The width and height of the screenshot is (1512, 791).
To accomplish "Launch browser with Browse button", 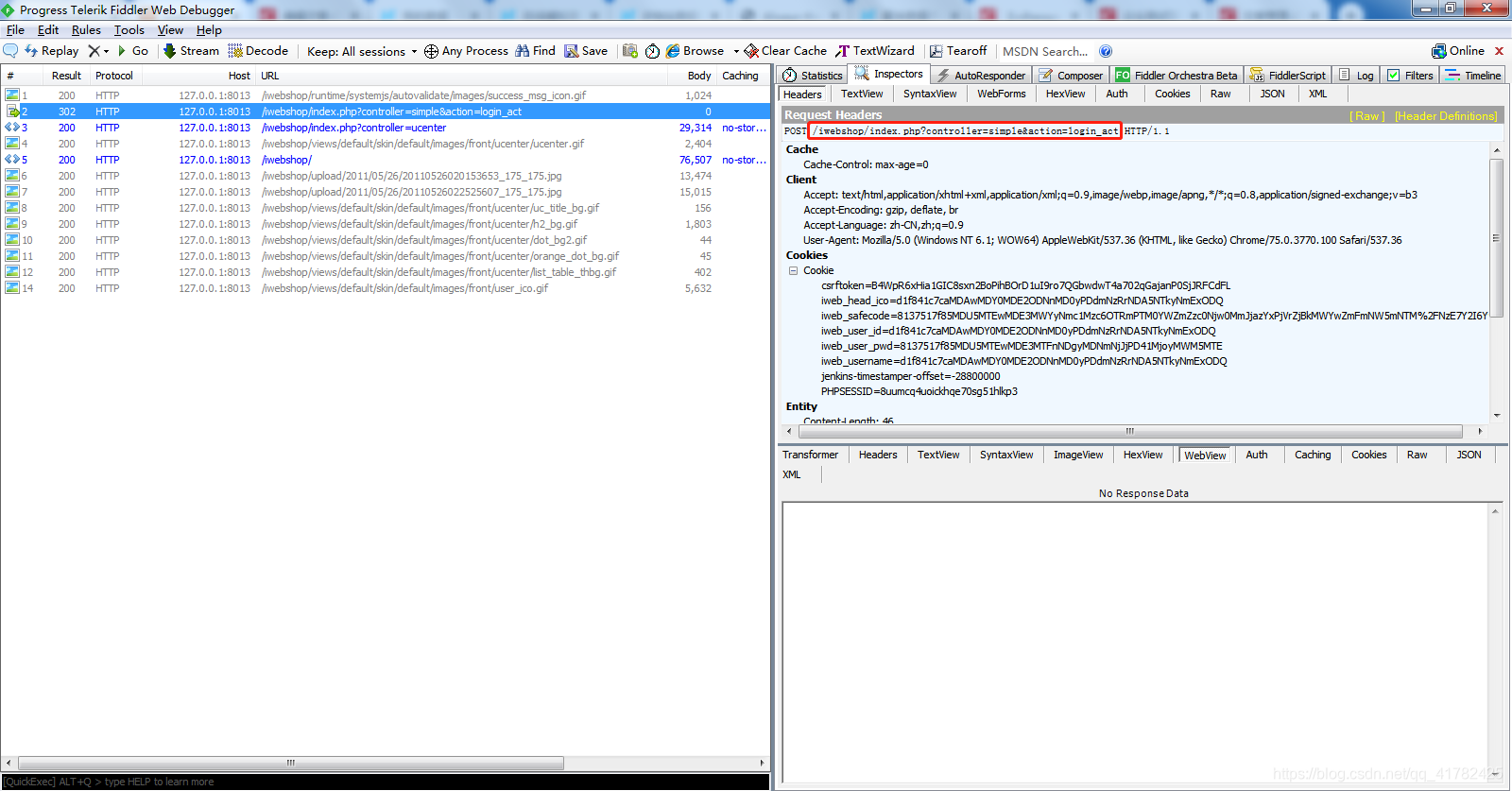I will click(695, 51).
